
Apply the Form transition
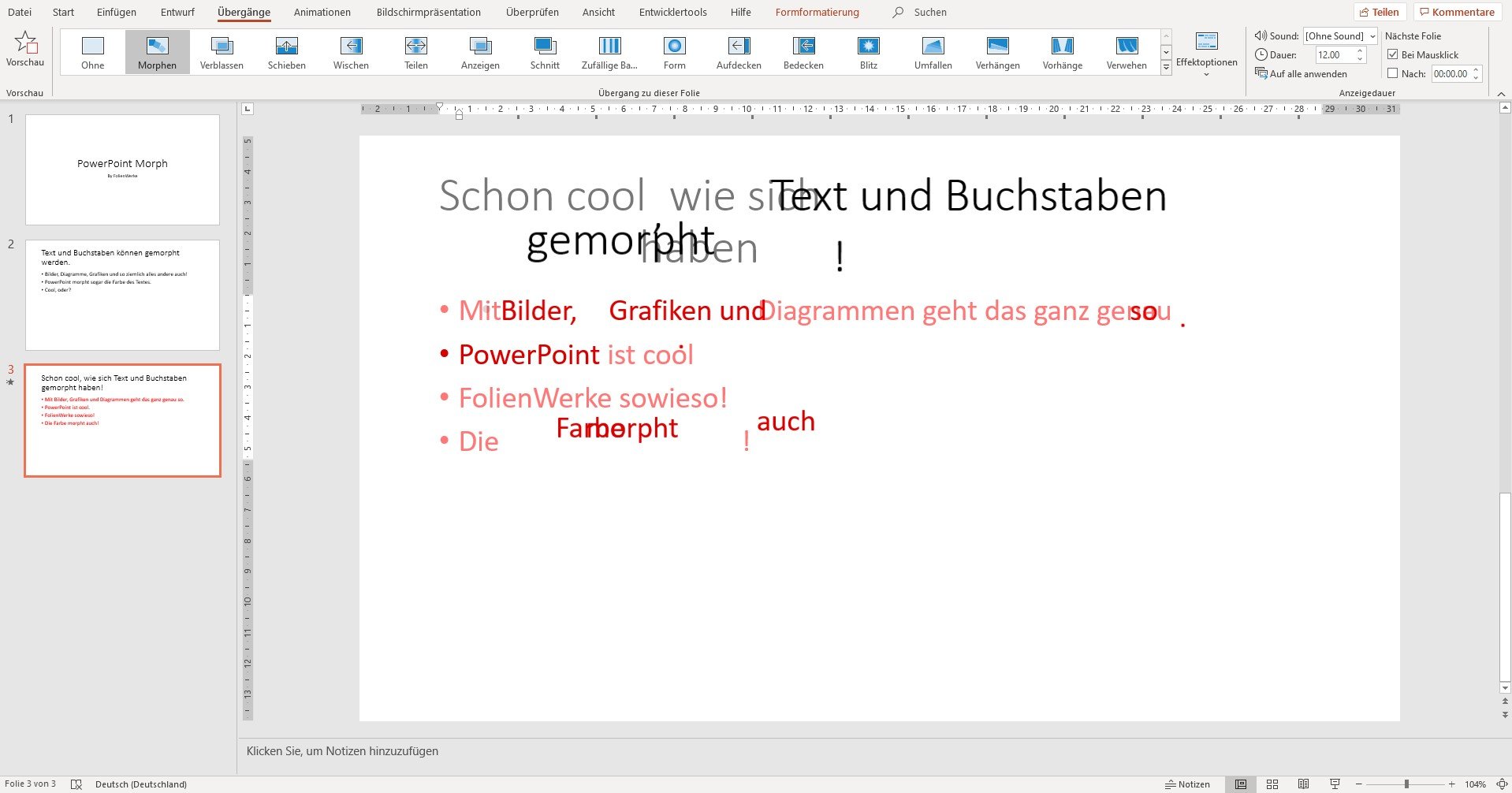tap(674, 52)
